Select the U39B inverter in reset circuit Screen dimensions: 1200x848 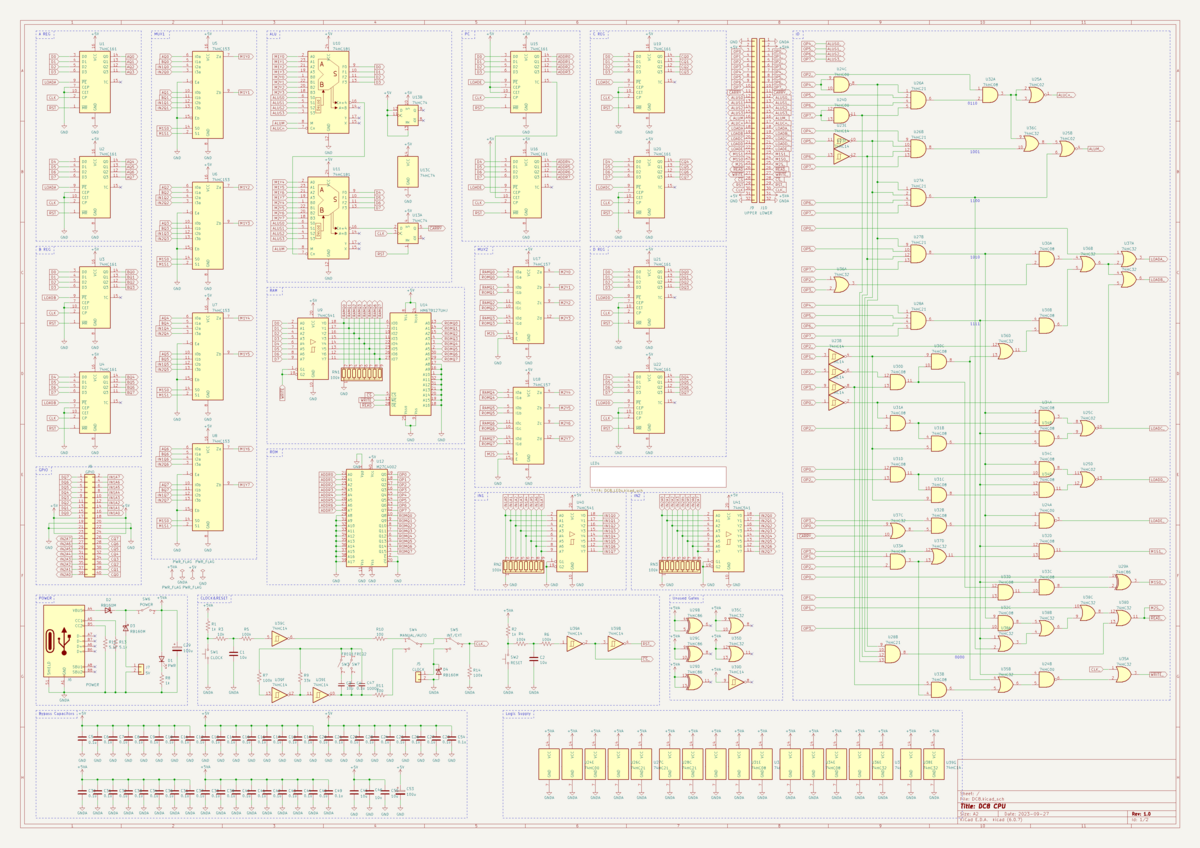click(x=616, y=645)
